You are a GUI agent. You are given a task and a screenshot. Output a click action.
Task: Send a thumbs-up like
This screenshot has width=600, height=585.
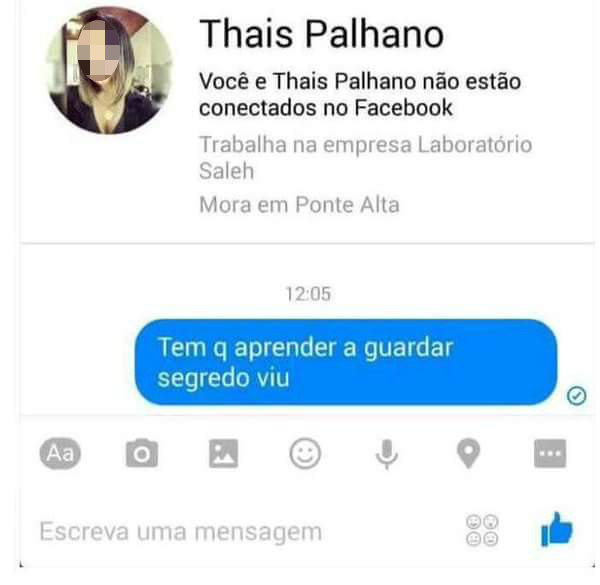(557, 530)
